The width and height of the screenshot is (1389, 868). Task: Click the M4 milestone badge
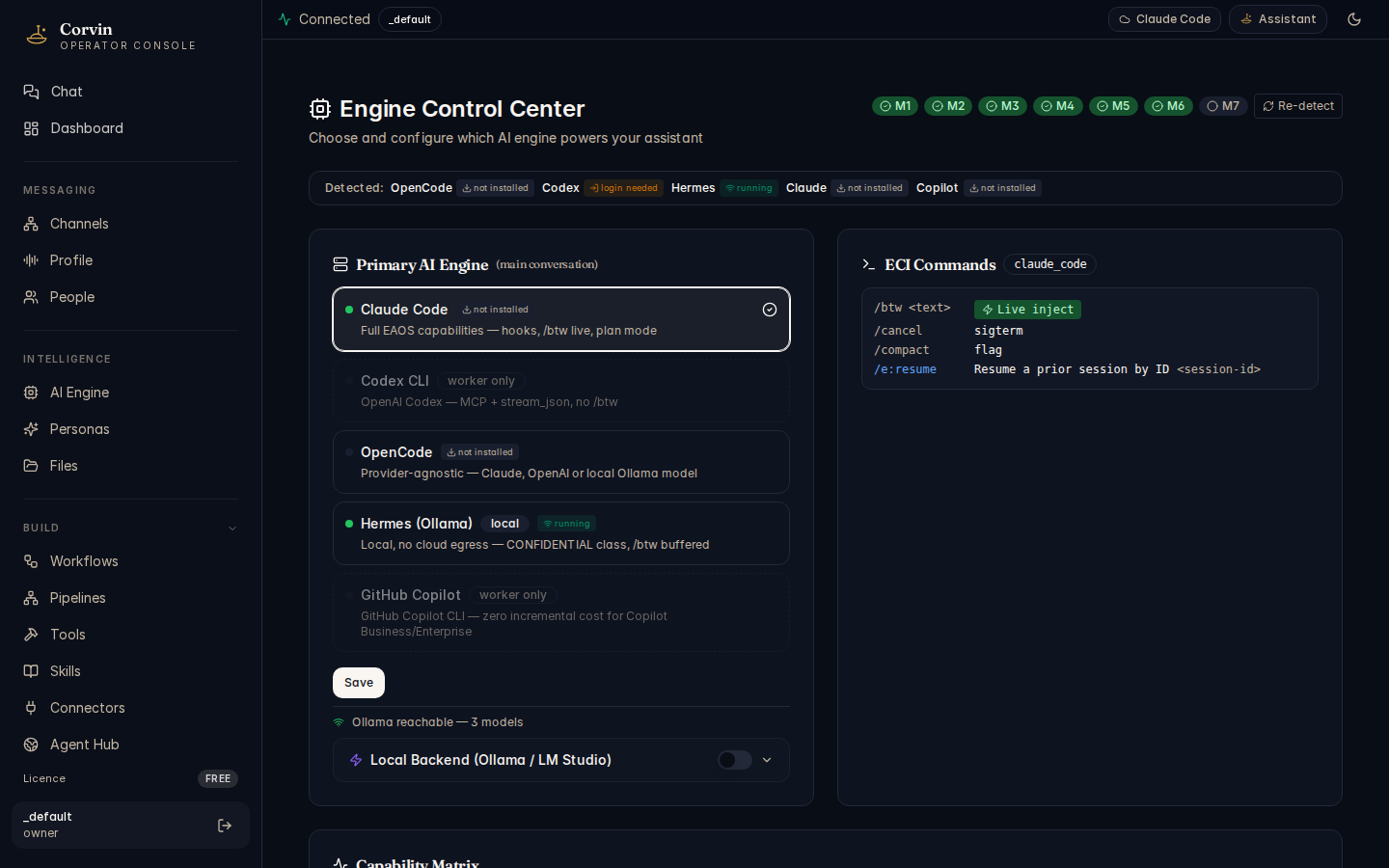pyautogui.click(x=1057, y=106)
